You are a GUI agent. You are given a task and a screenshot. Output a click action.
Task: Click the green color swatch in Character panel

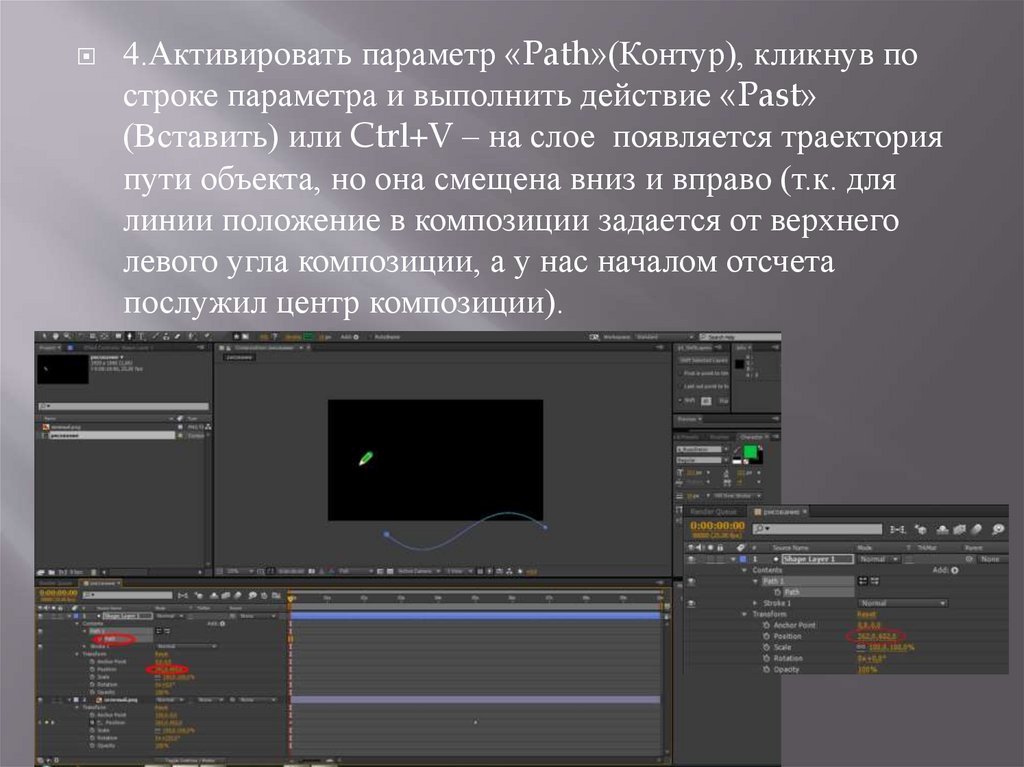click(750, 451)
